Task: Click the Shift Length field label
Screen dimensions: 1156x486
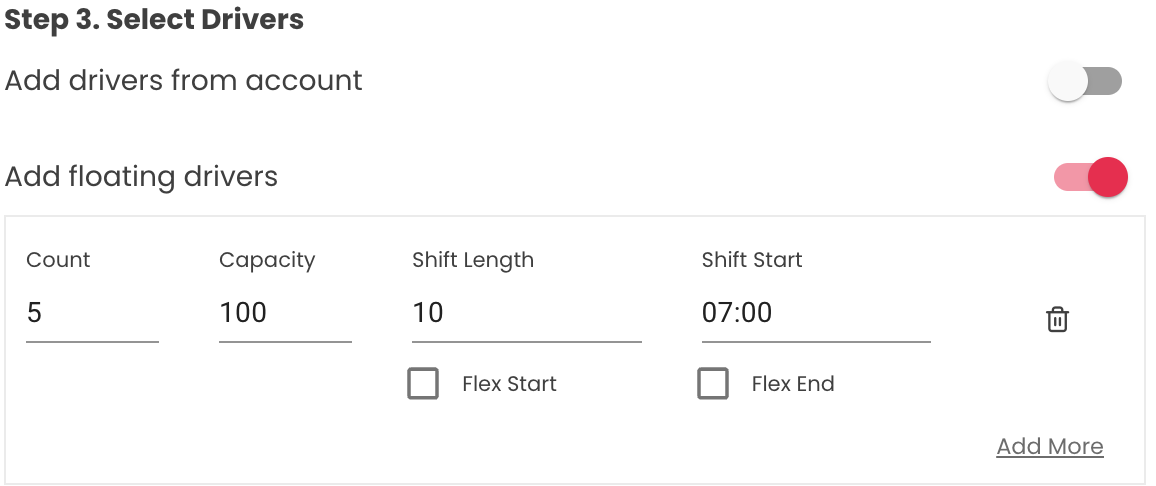Action: click(x=473, y=260)
